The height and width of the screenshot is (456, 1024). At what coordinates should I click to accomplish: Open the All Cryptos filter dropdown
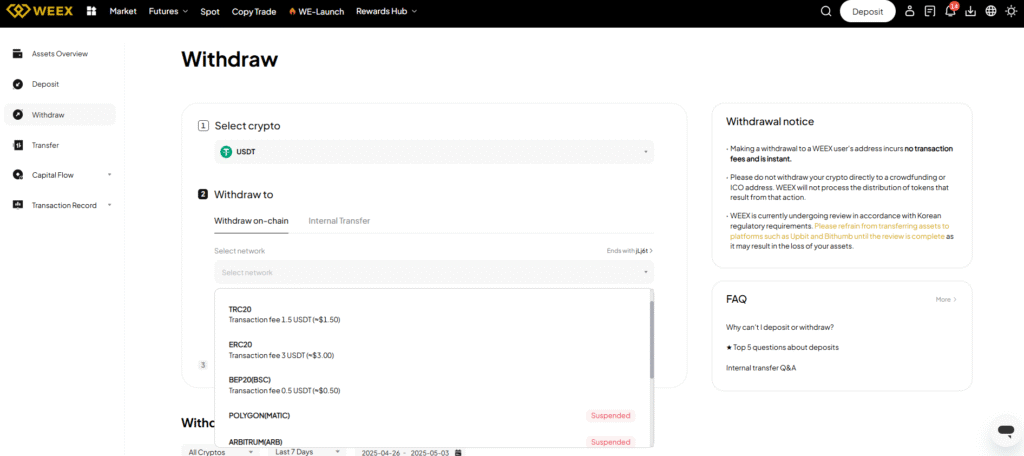(220, 451)
